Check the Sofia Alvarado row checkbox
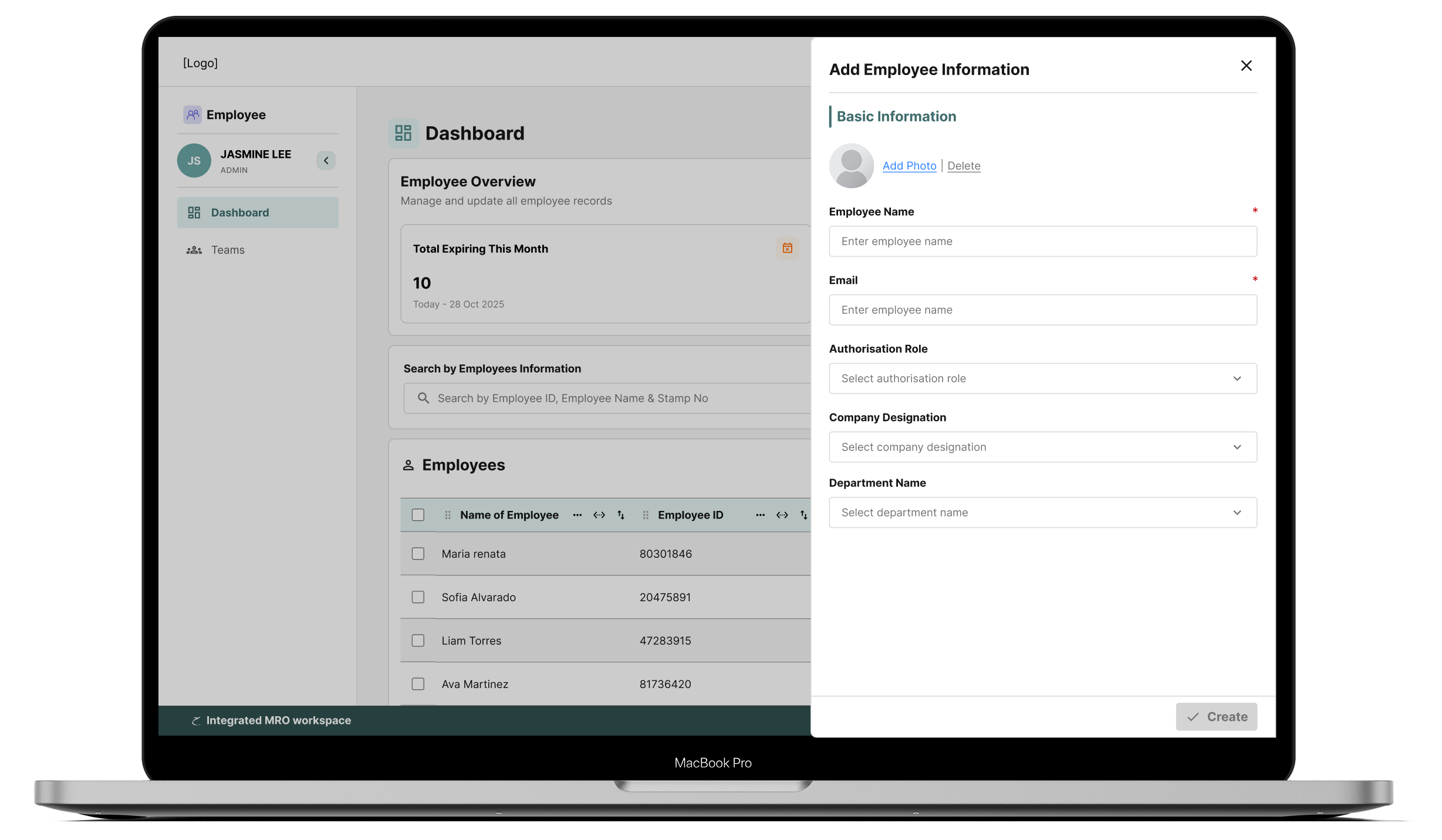This screenshot has height=840, width=1442. click(418, 597)
